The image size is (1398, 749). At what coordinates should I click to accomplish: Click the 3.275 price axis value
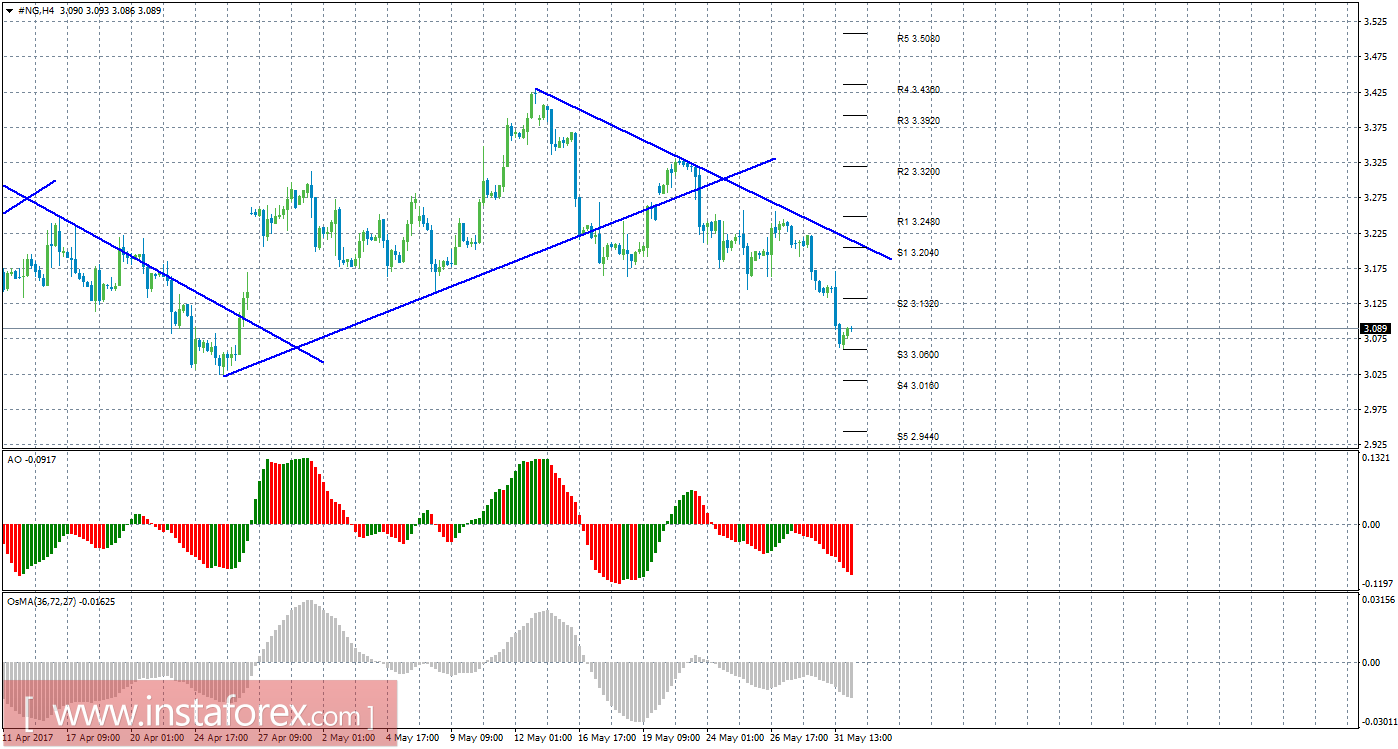(1374, 198)
